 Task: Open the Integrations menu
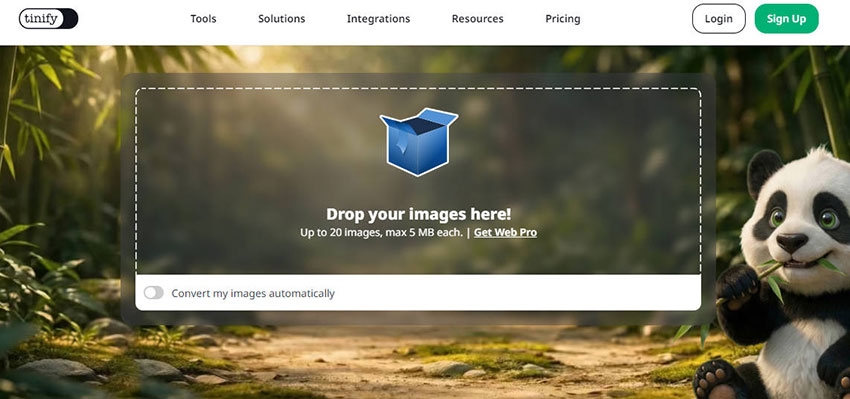[x=378, y=19]
